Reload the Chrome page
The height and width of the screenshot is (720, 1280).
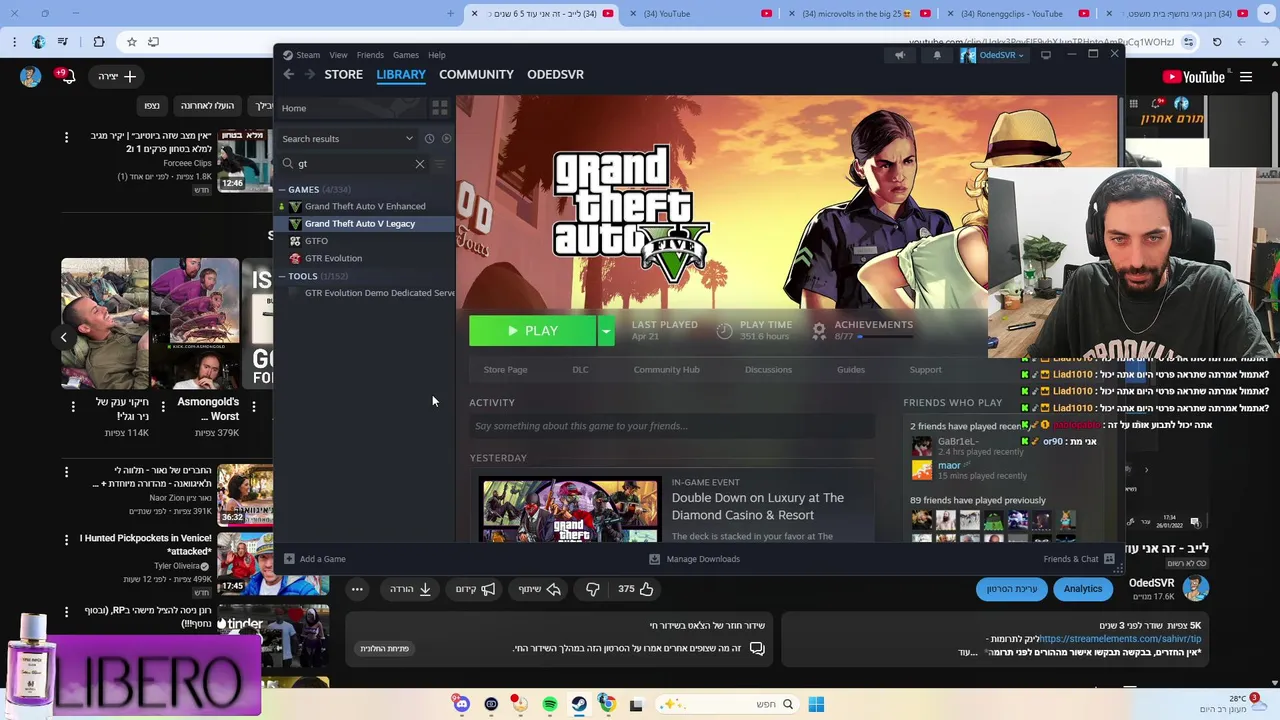pos(1217,42)
